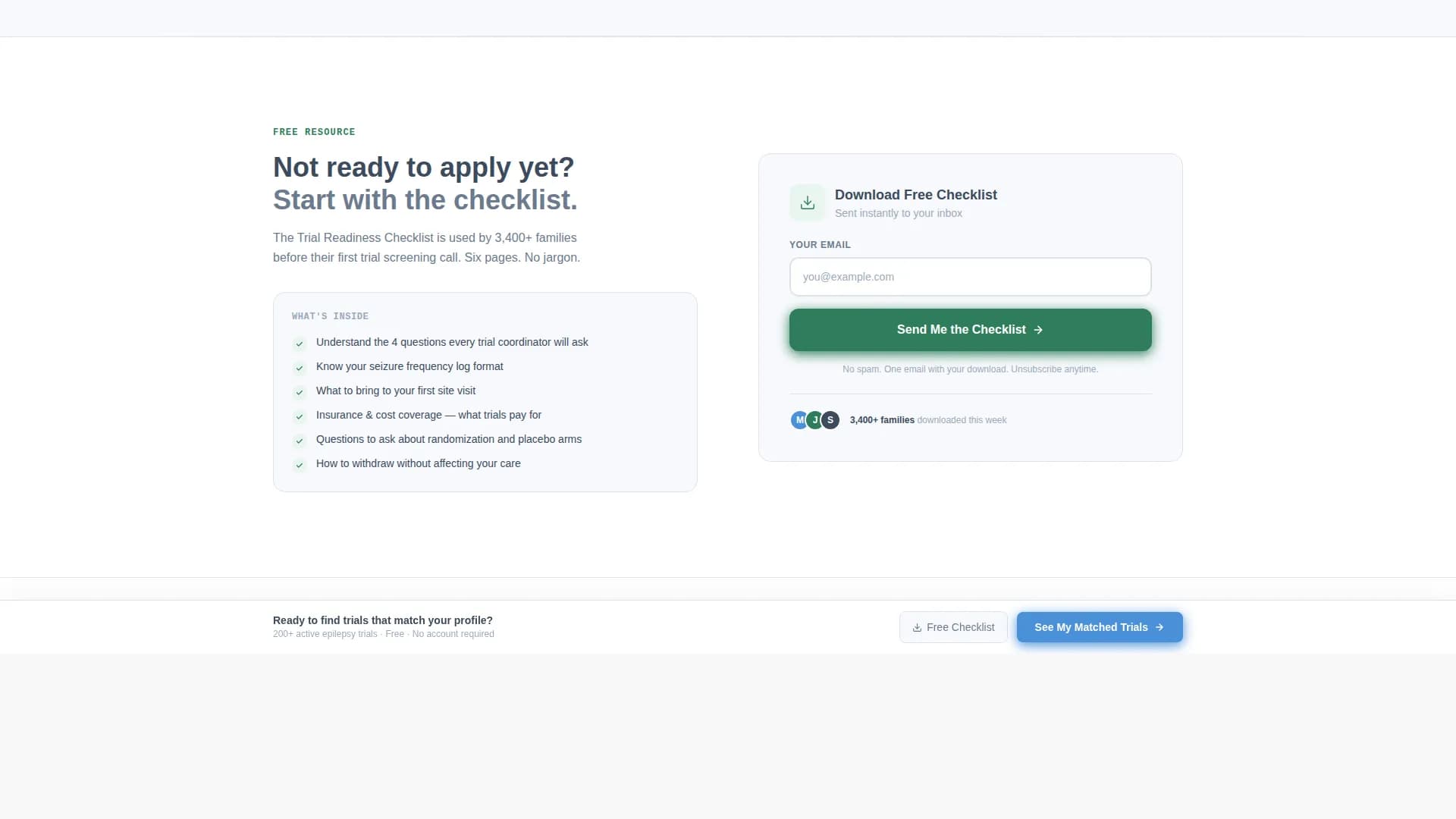Click the YOUR EMAIL field label
This screenshot has width=1456, height=819.
tap(820, 245)
